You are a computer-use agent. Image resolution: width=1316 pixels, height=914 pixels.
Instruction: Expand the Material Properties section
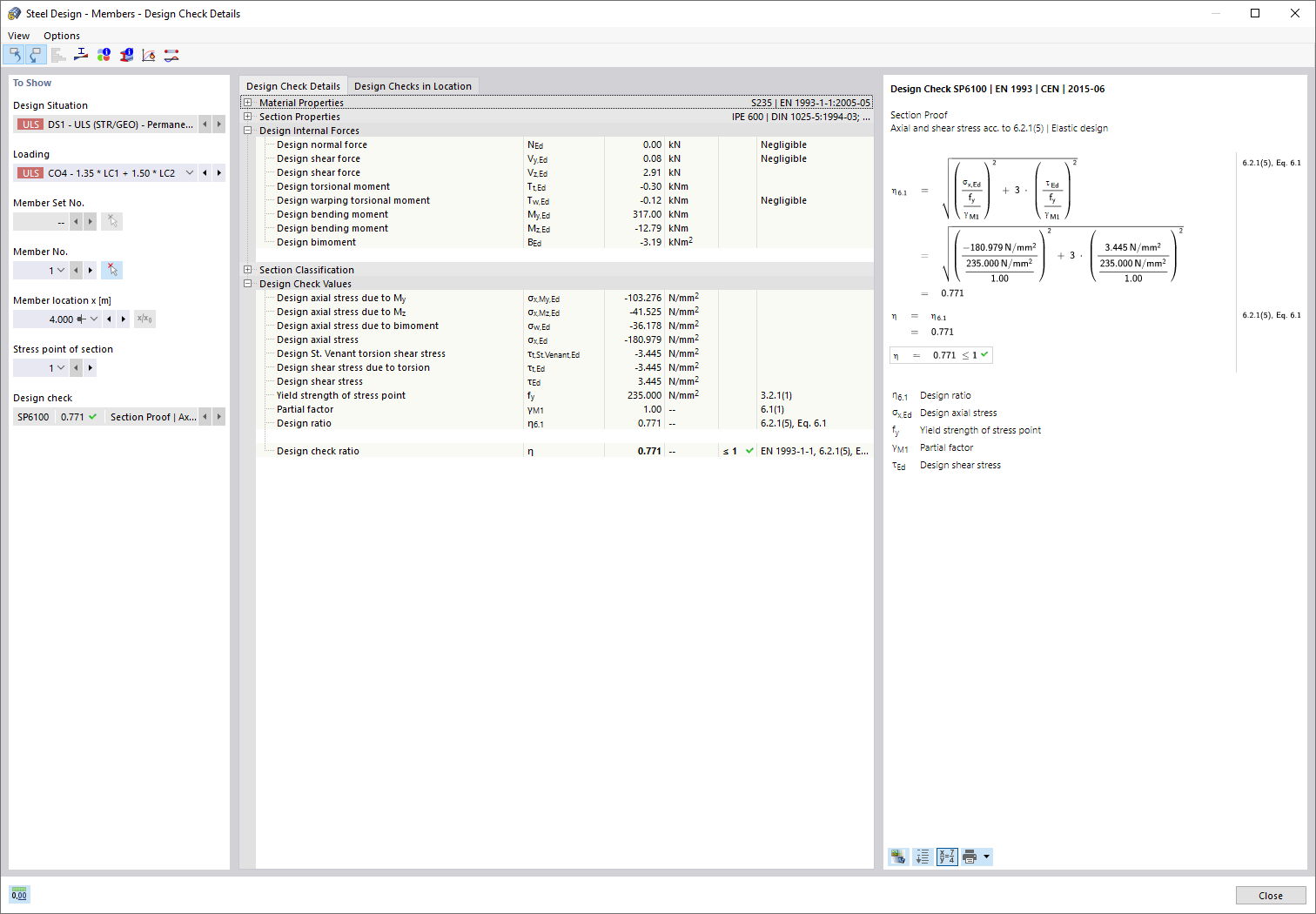pos(247,102)
